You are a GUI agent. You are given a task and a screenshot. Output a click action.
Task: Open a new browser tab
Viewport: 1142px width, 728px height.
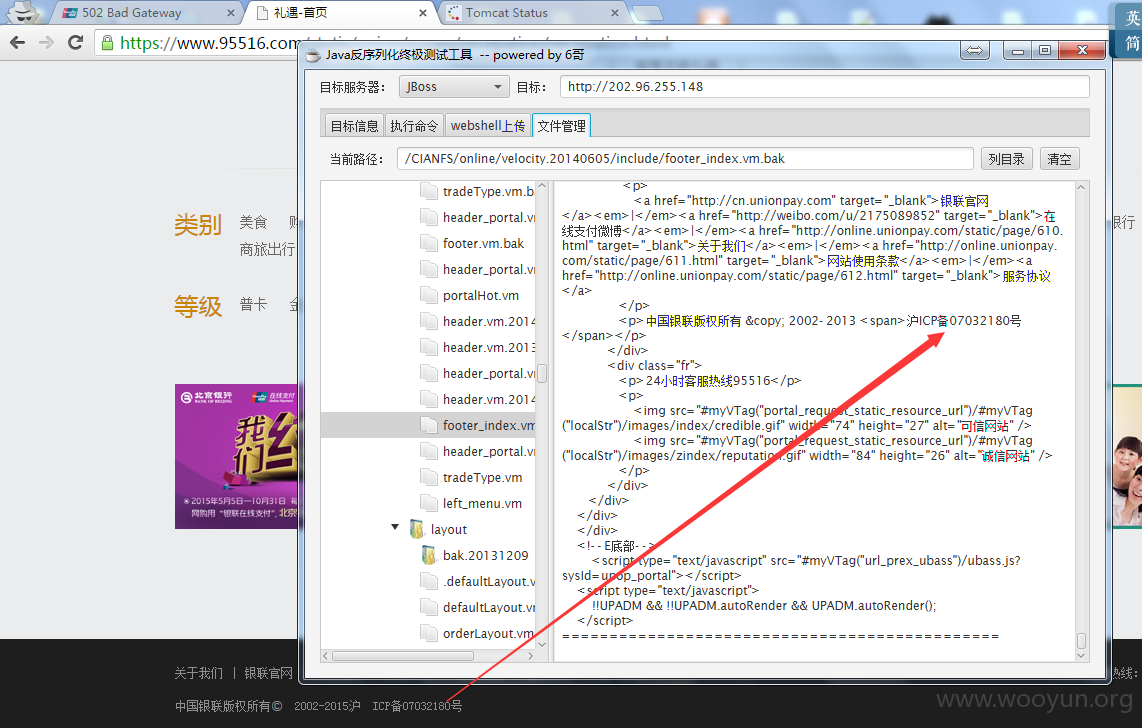pyautogui.click(x=647, y=13)
